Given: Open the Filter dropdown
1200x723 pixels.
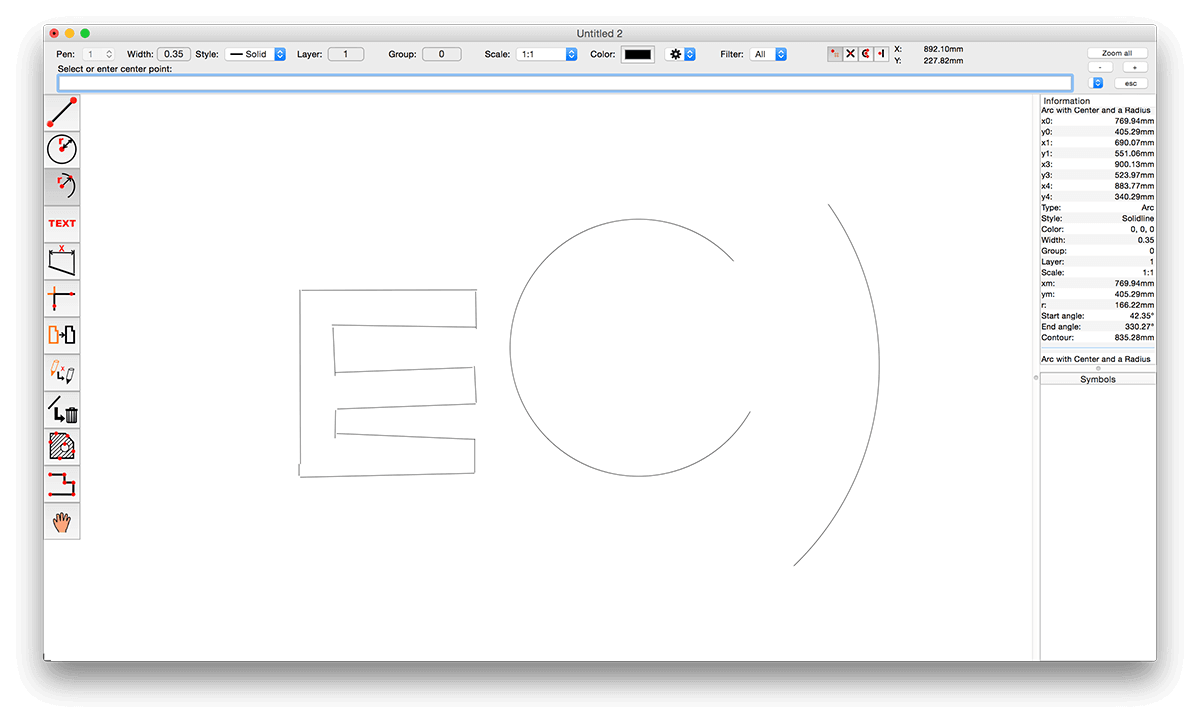Looking at the screenshot, I should 768,54.
